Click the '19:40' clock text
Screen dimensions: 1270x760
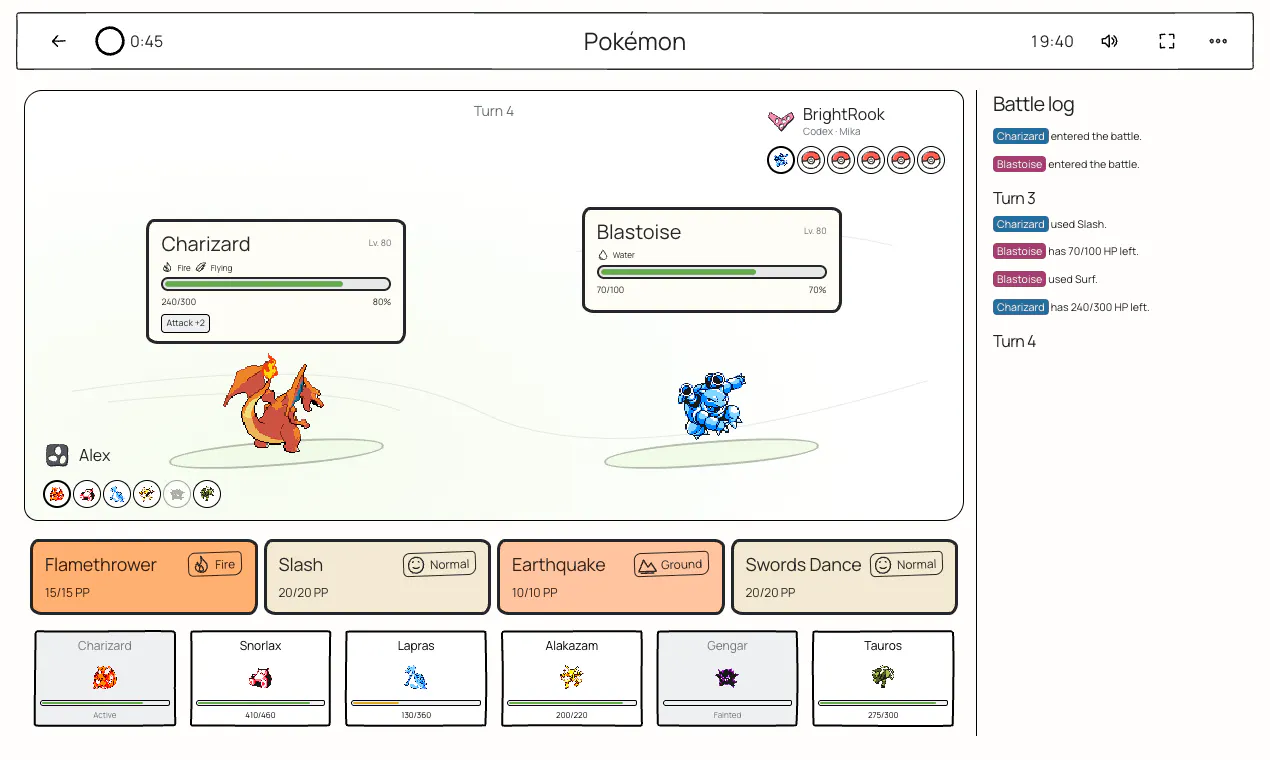click(1052, 41)
